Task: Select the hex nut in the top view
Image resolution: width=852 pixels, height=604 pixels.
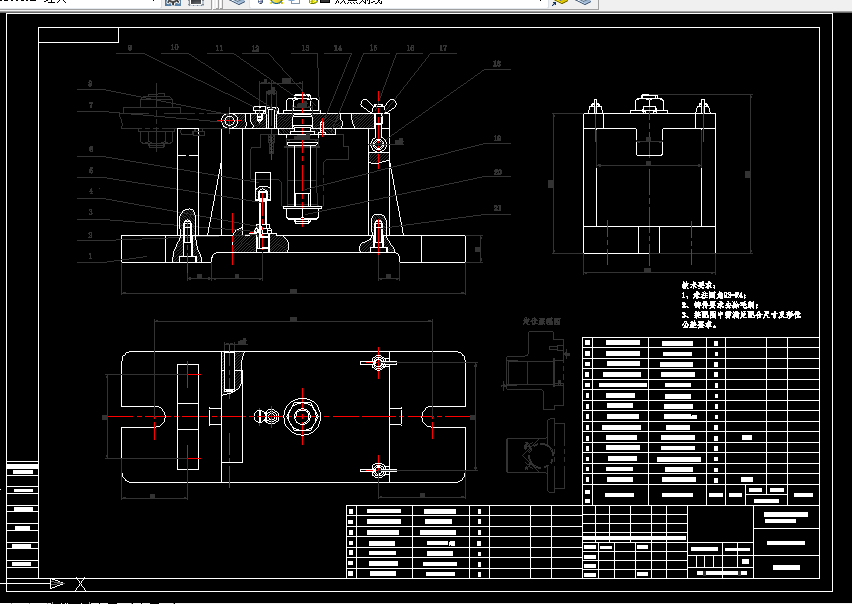Action: pyautogui.click(x=302, y=417)
